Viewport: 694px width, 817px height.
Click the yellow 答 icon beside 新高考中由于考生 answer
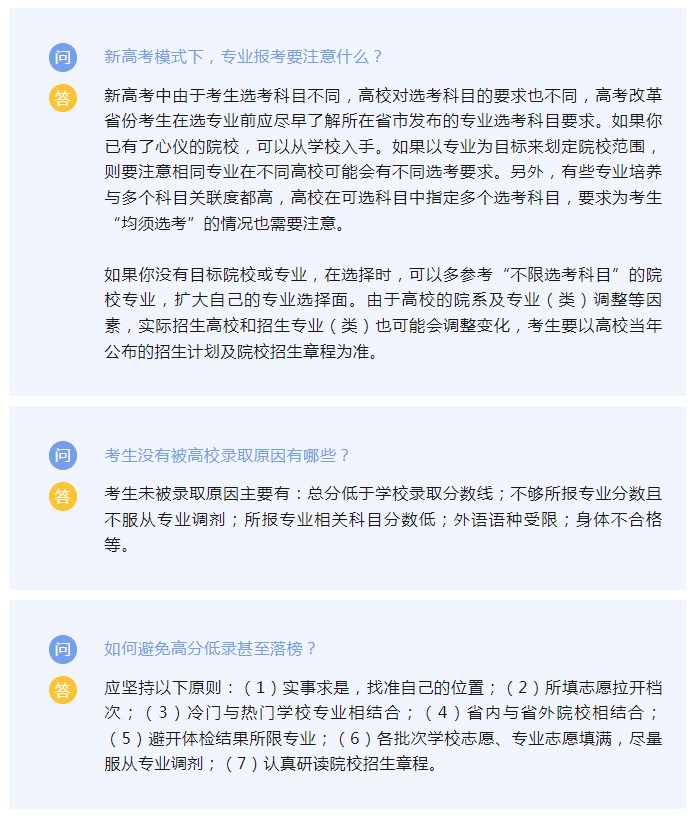point(63,98)
